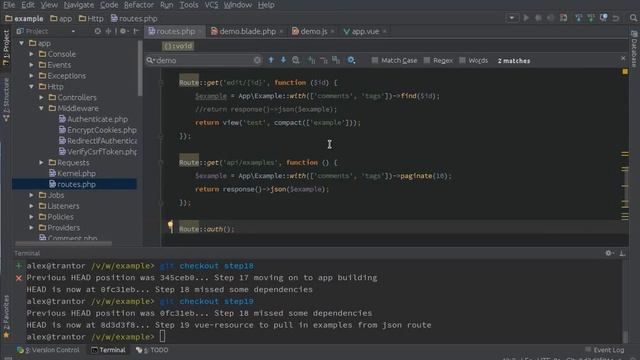Open Project panel settings gear
This screenshot has height=360, width=640.
coord(123,31)
